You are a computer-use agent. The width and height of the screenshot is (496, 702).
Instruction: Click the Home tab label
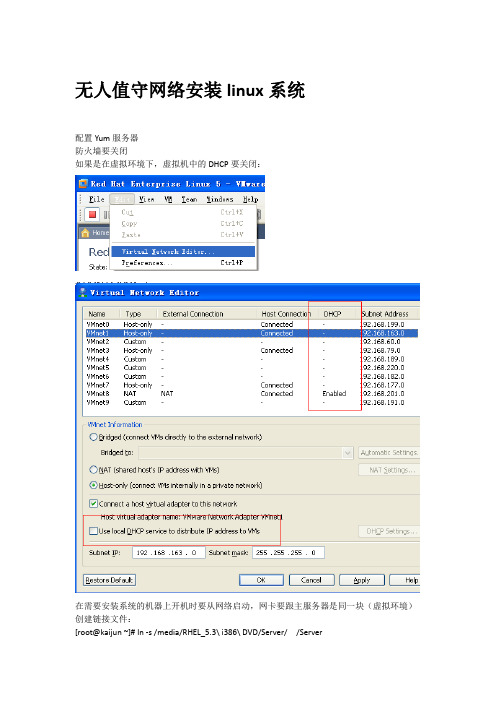point(100,233)
